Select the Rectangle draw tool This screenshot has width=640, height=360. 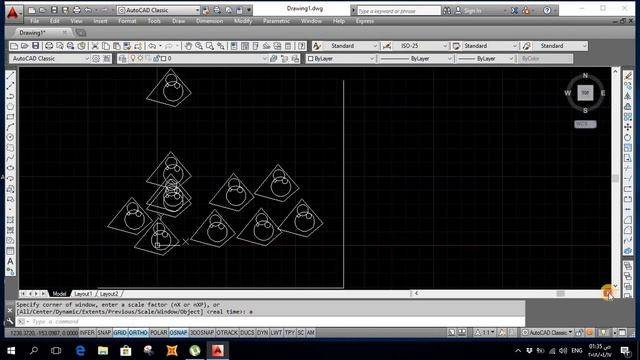pyautogui.click(x=11, y=117)
